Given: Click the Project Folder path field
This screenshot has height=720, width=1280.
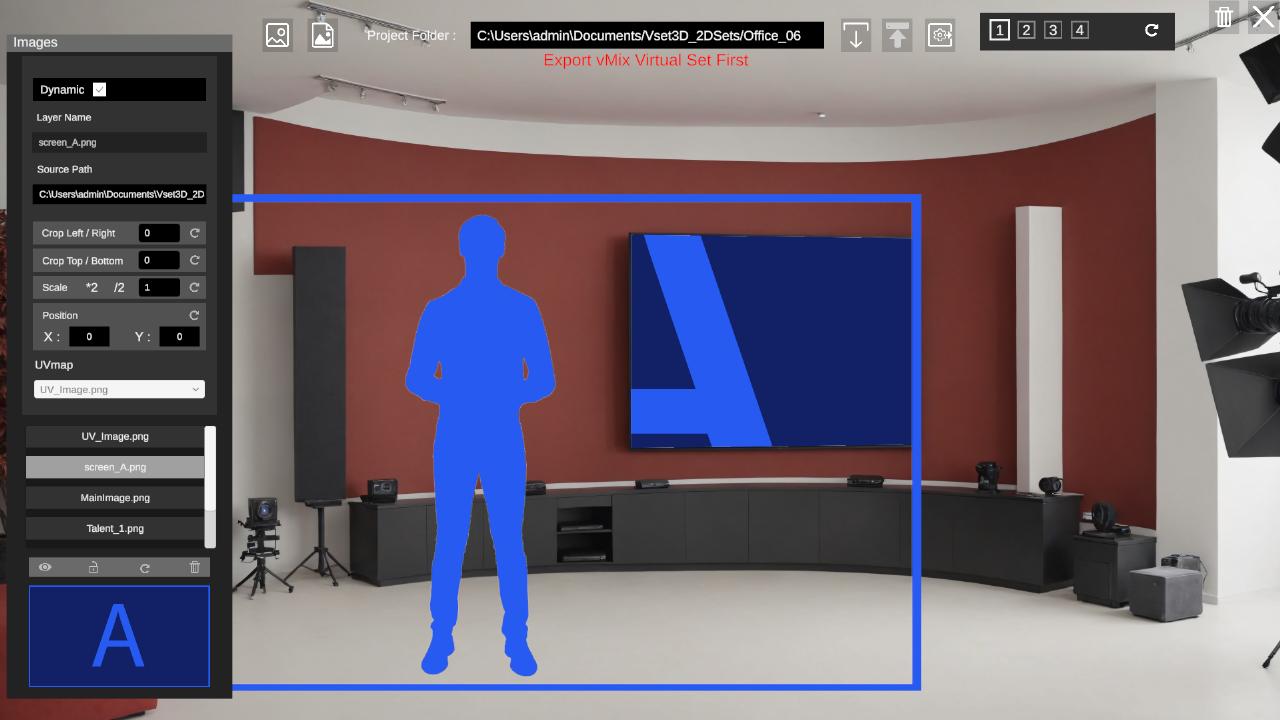Looking at the screenshot, I should point(647,35).
